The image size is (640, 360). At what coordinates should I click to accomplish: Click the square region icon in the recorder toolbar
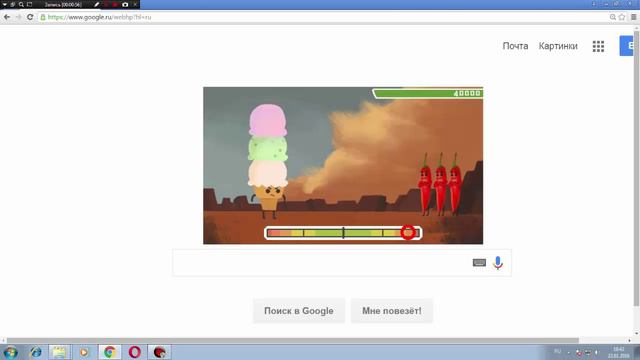29,4
